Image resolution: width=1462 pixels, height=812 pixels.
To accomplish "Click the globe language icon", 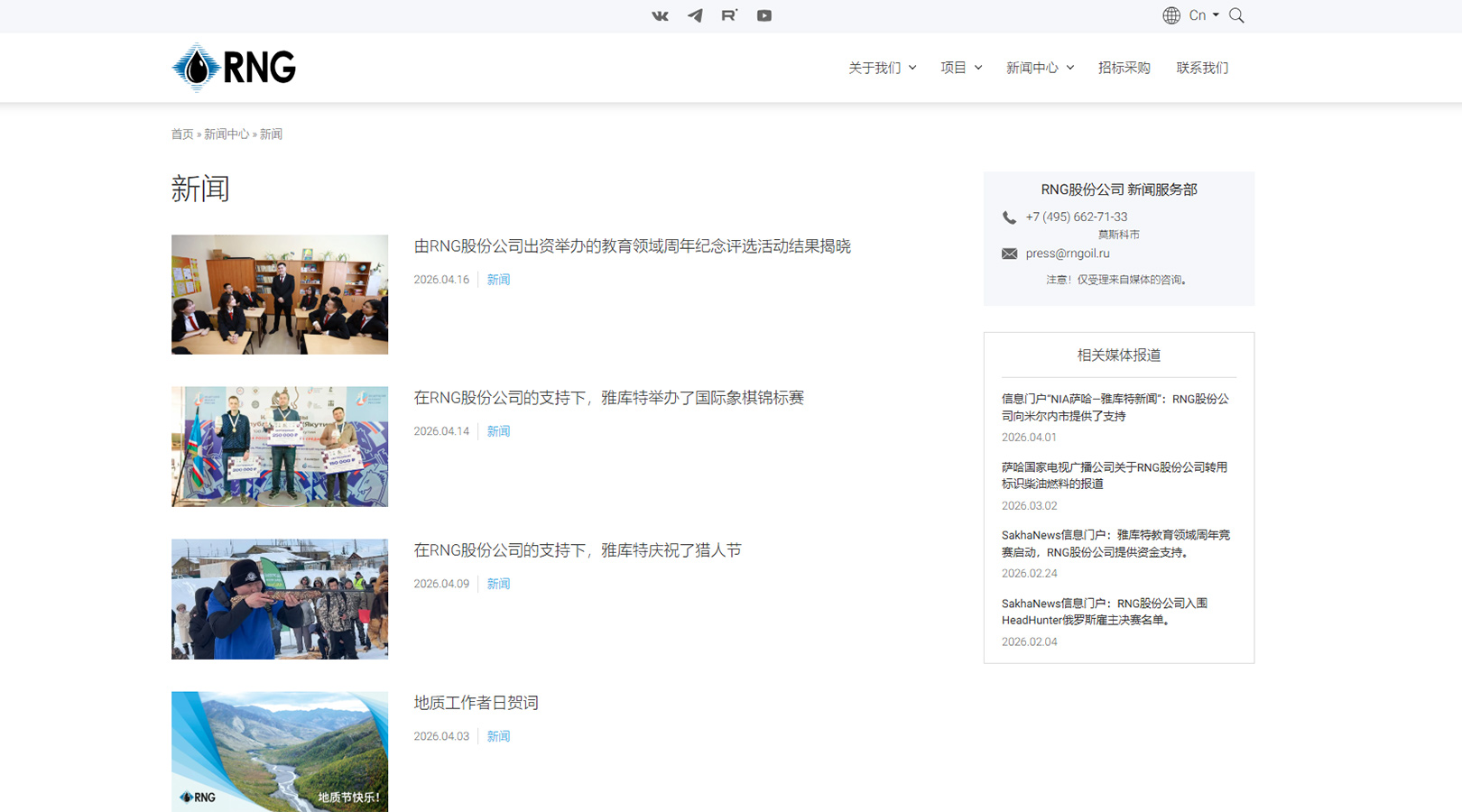I will 1171,15.
